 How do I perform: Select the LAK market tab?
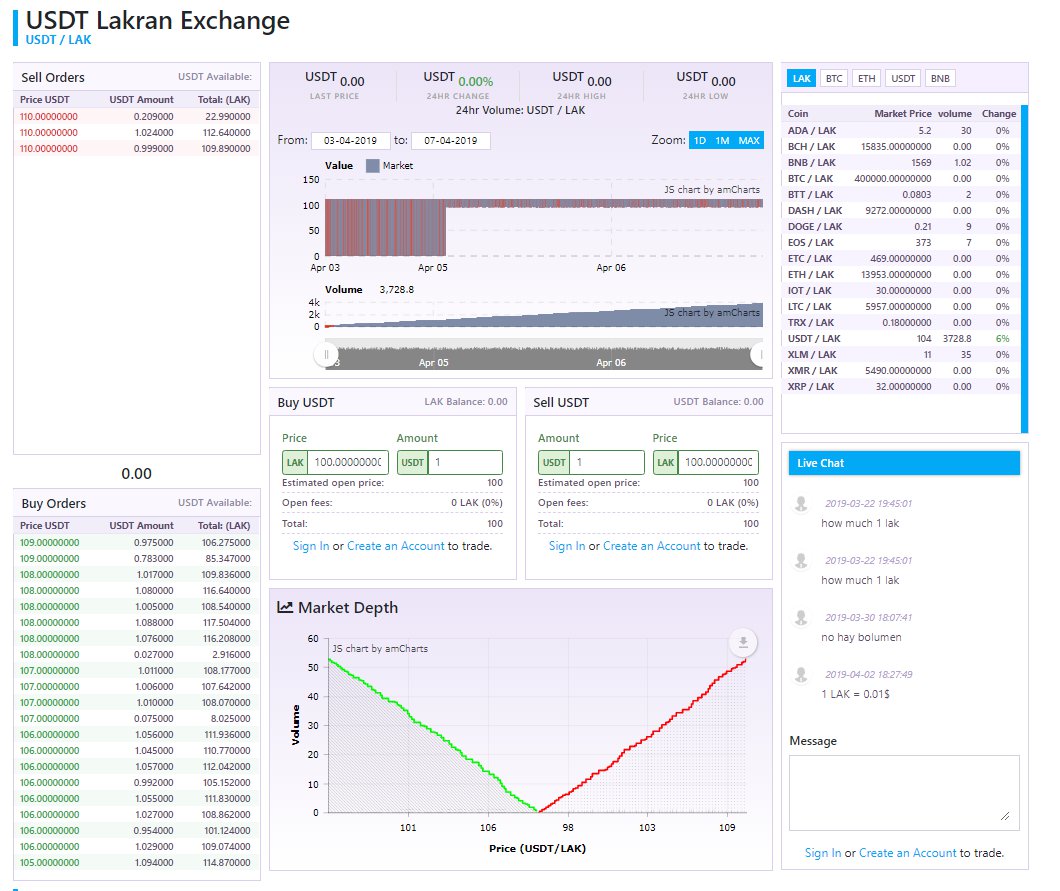coord(801,78)
